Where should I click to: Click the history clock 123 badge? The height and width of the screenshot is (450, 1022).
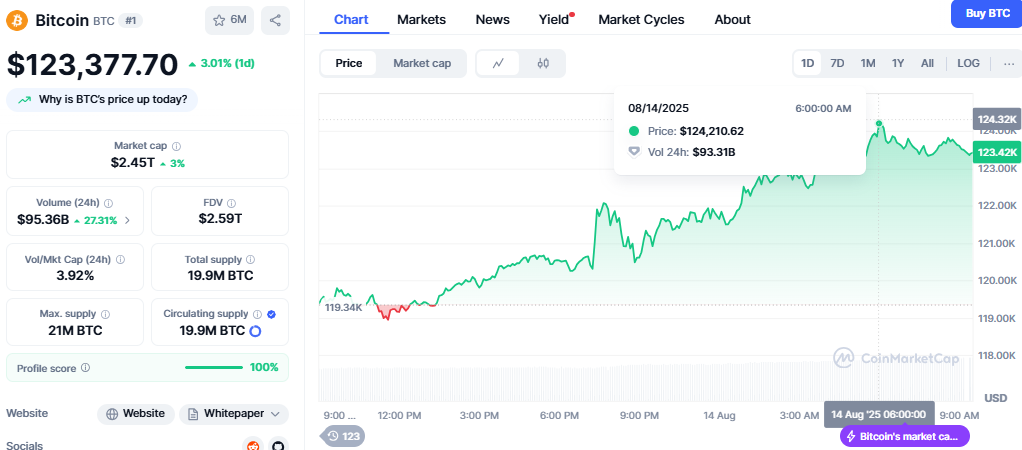point(342,436)
